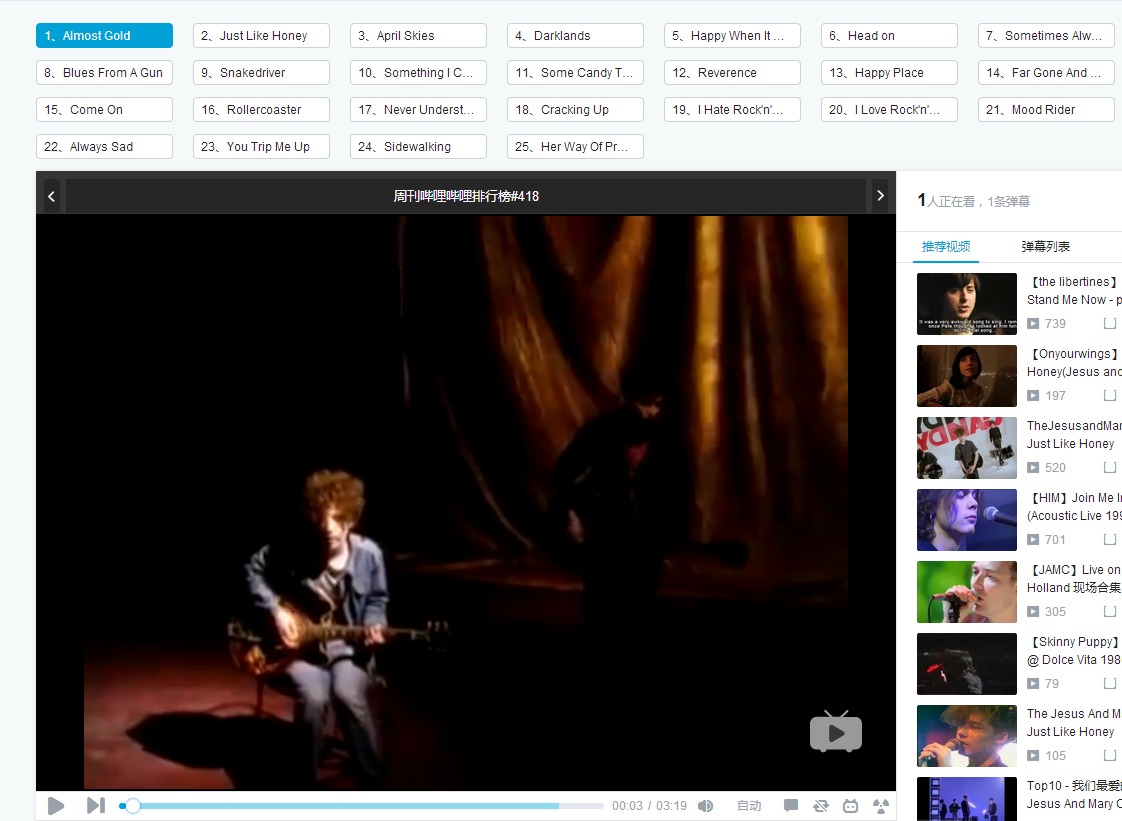Go to next video via right arrow

tap(880, 196)
